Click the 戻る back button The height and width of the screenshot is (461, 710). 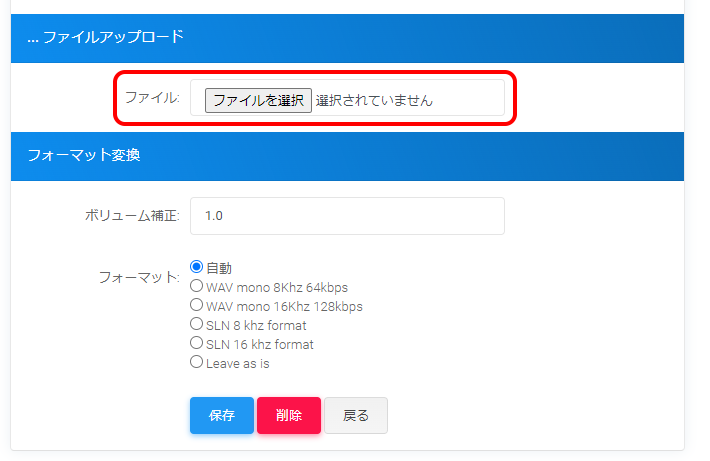[355, 416]
